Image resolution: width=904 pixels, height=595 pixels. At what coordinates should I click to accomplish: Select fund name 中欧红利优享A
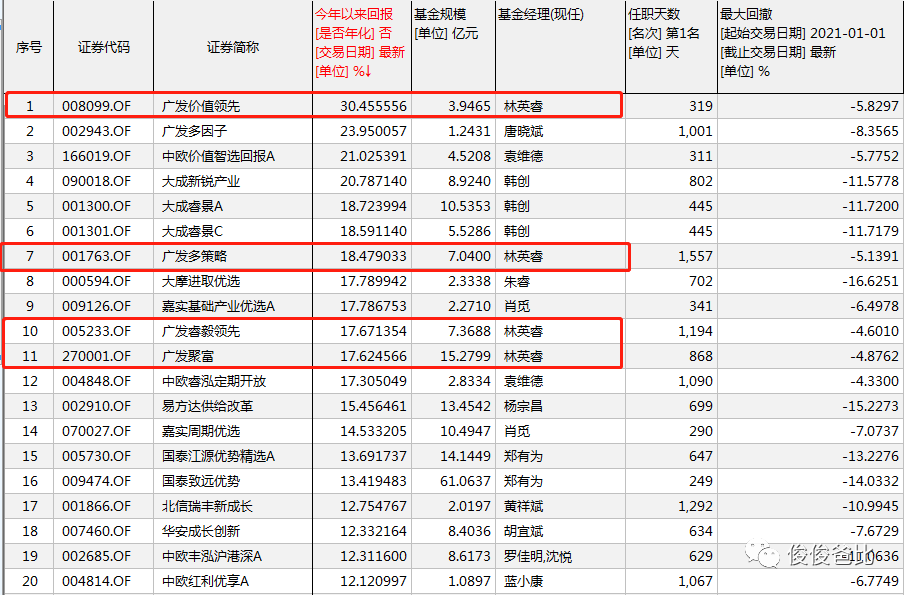point(205,581)
